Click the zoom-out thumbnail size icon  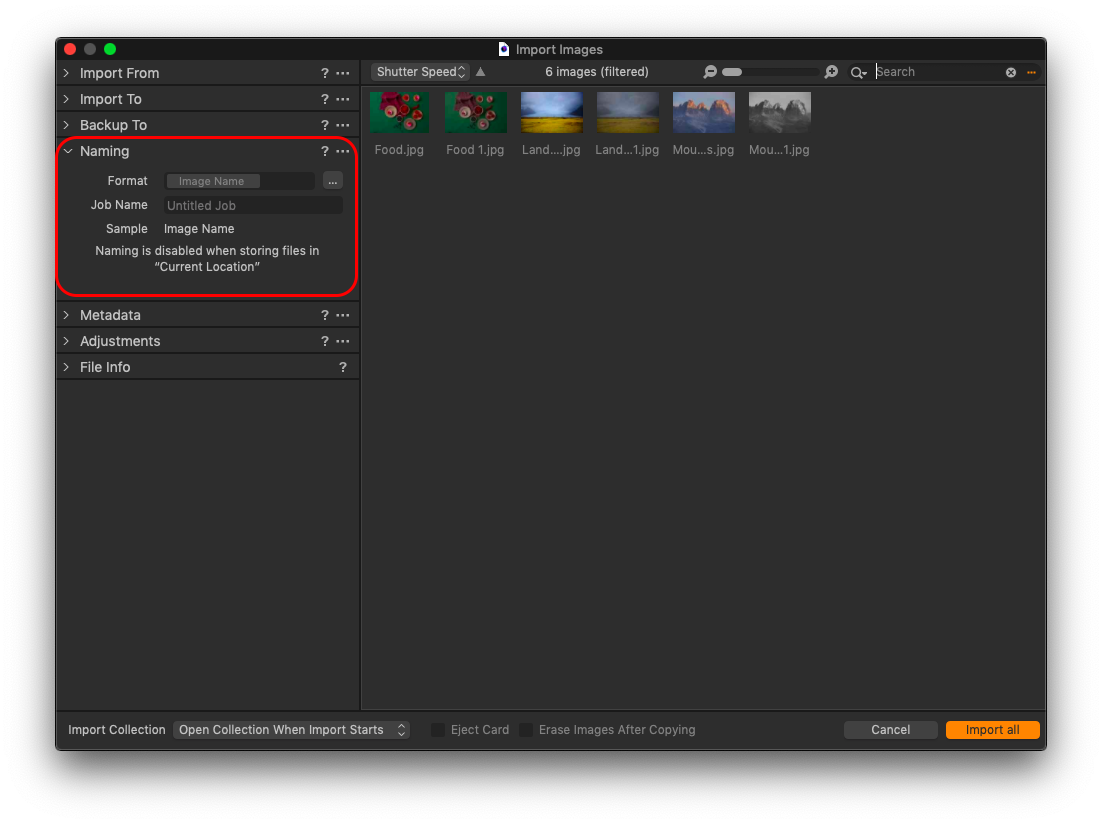710,72
